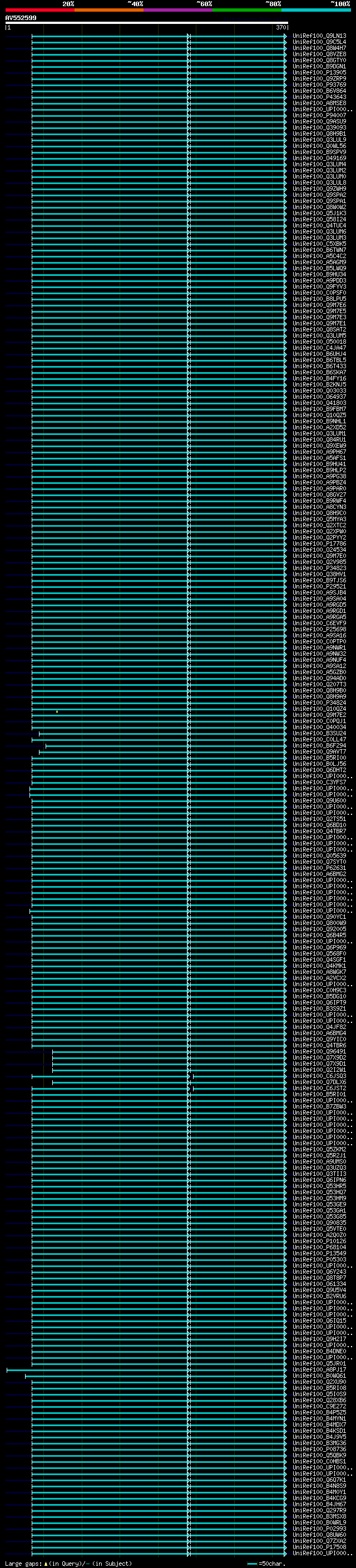The height and width of the screenshot is (1568, 356).
Task: Select hit label UniRef100_B6V864
Action: (x=319, y=91)
